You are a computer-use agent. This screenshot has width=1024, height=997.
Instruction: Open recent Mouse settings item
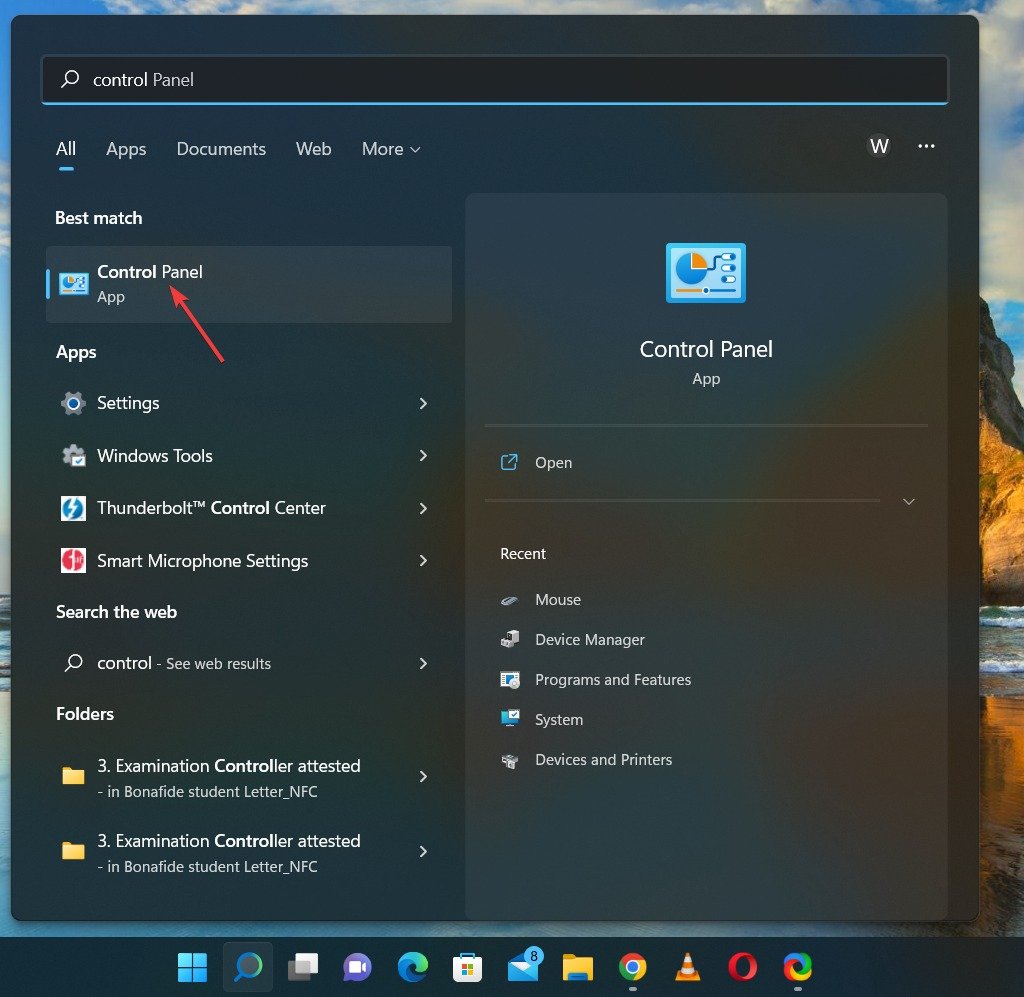pos(558,599)
